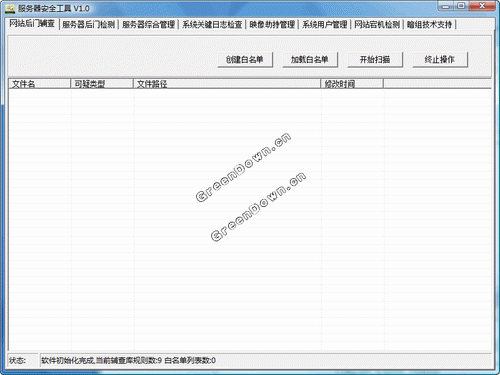Image resolution: width=500 pixels, height=375 pixels.
Task: Stop operation with 终止操作 button
Action: (440, 60)
